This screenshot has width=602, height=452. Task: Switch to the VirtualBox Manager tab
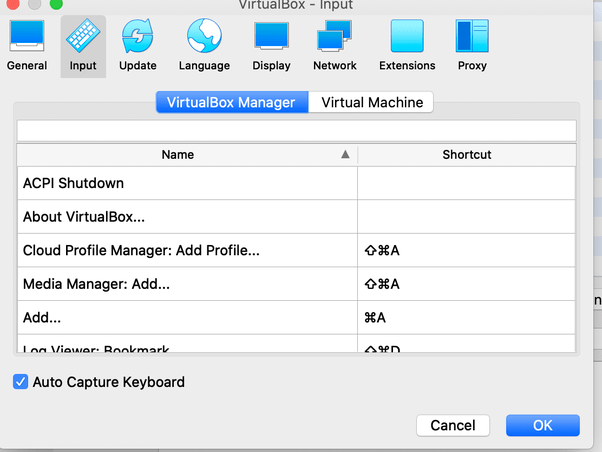click(232, 102)
